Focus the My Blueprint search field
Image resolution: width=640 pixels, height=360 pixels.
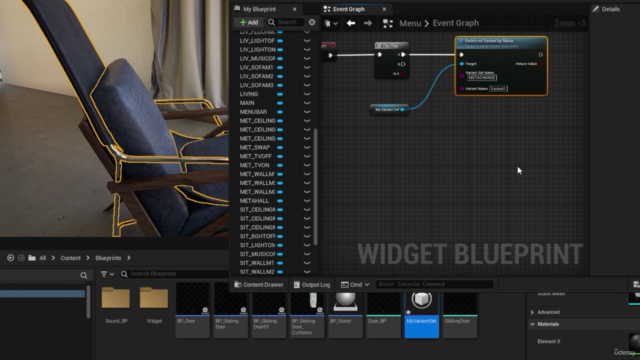click(x=286, y=22)
